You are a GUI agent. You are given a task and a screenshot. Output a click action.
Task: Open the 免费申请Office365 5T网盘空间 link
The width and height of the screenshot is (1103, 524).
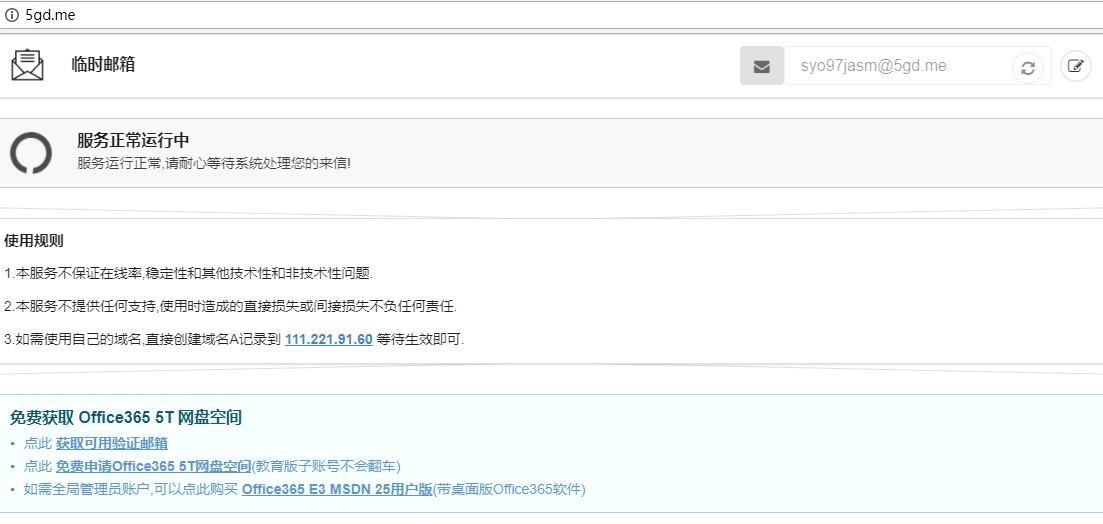pyautogui.click(x=153, y=466)
